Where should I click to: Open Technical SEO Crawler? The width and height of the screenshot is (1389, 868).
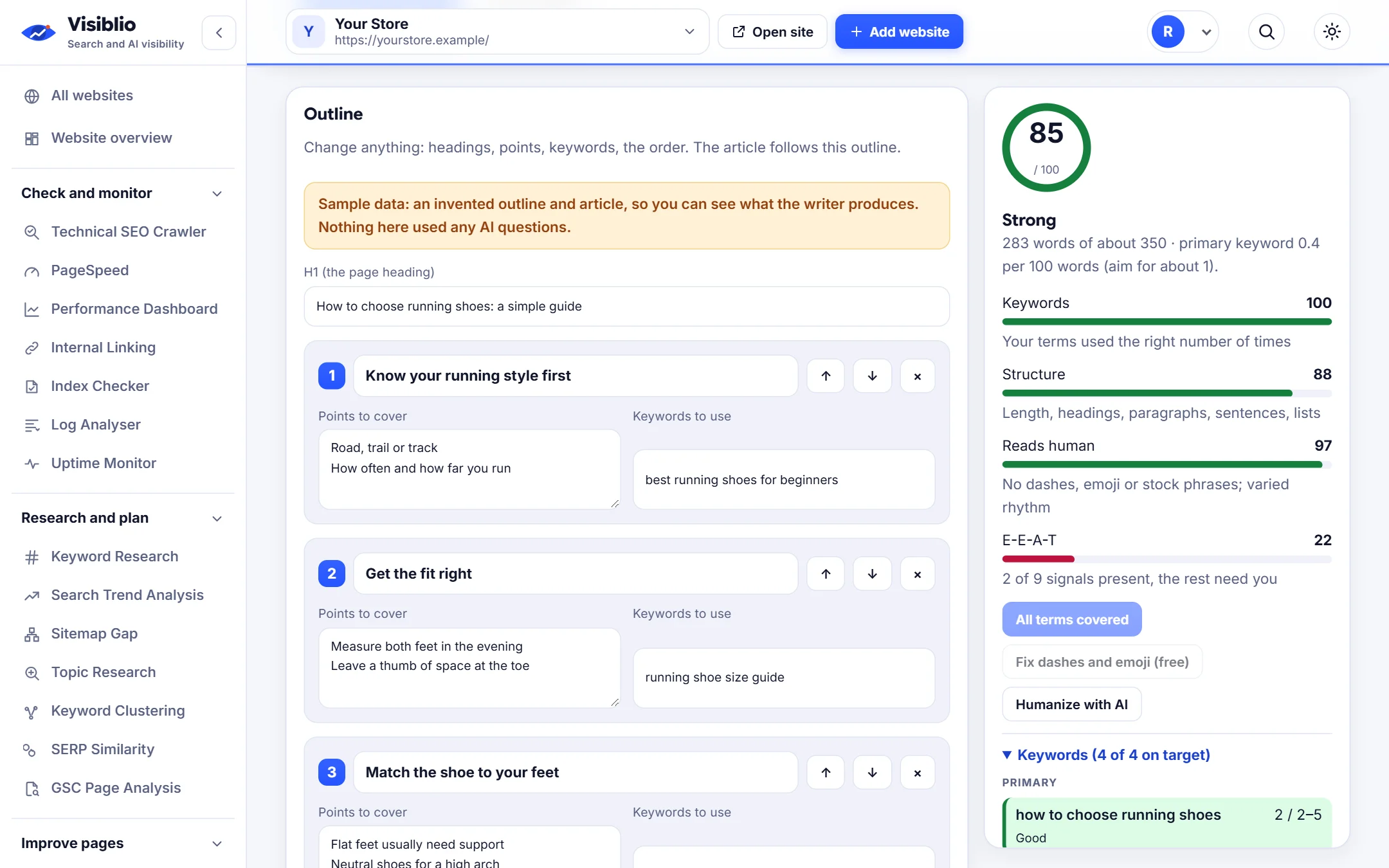click(x=128, y=231)
